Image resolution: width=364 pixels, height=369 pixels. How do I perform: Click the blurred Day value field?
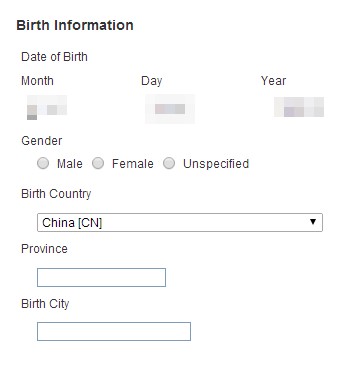tap(170, 109)
